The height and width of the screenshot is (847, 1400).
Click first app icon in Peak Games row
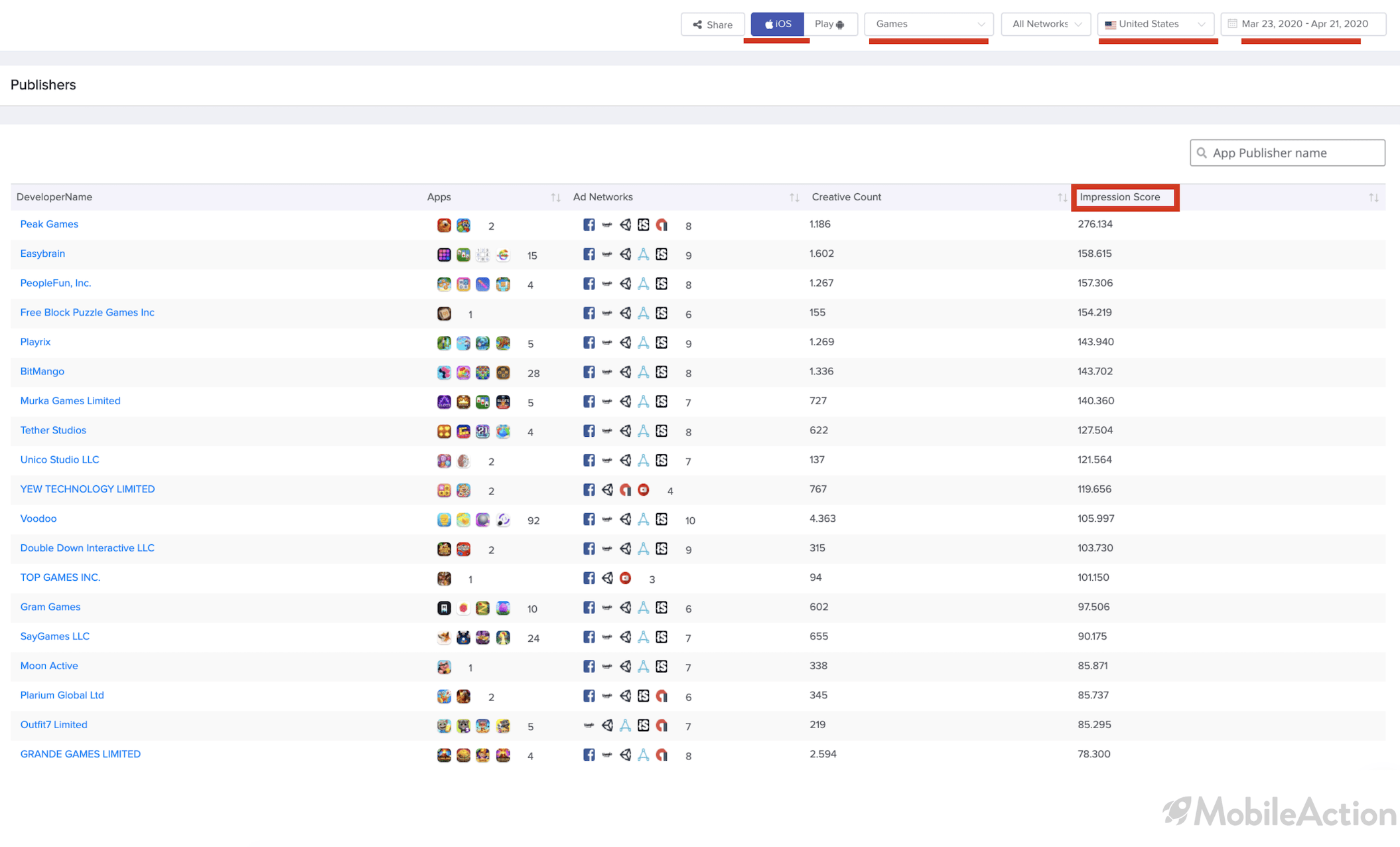(x=444, y=226)
